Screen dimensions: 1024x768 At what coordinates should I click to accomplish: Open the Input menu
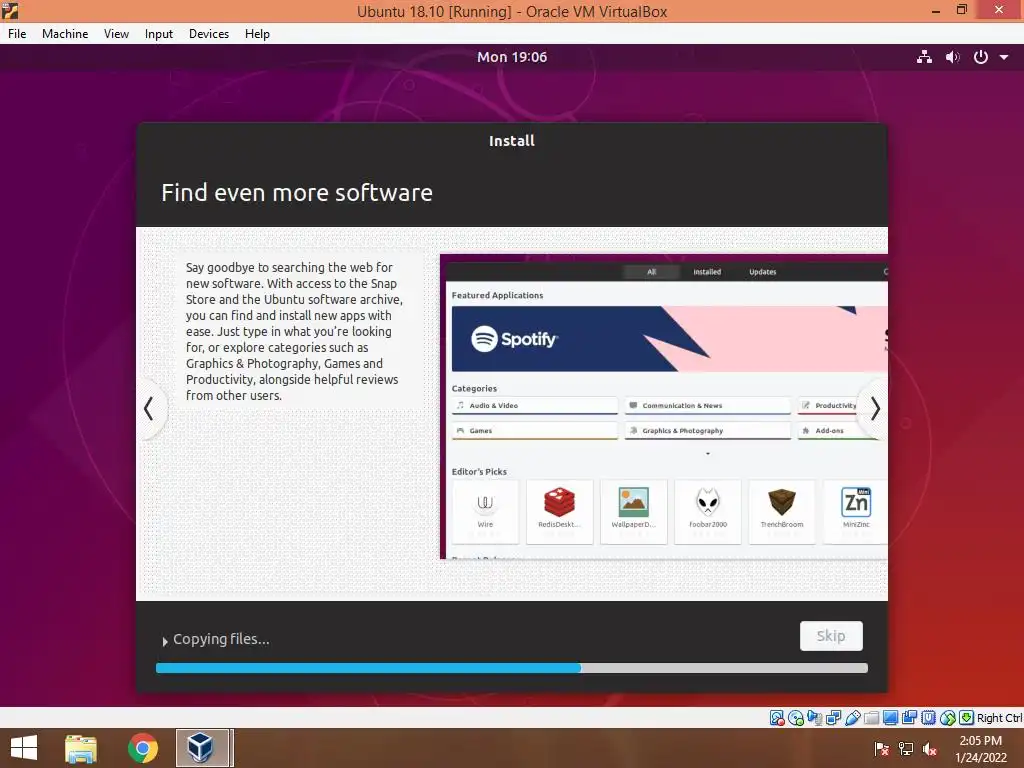(x=159, y=34)
